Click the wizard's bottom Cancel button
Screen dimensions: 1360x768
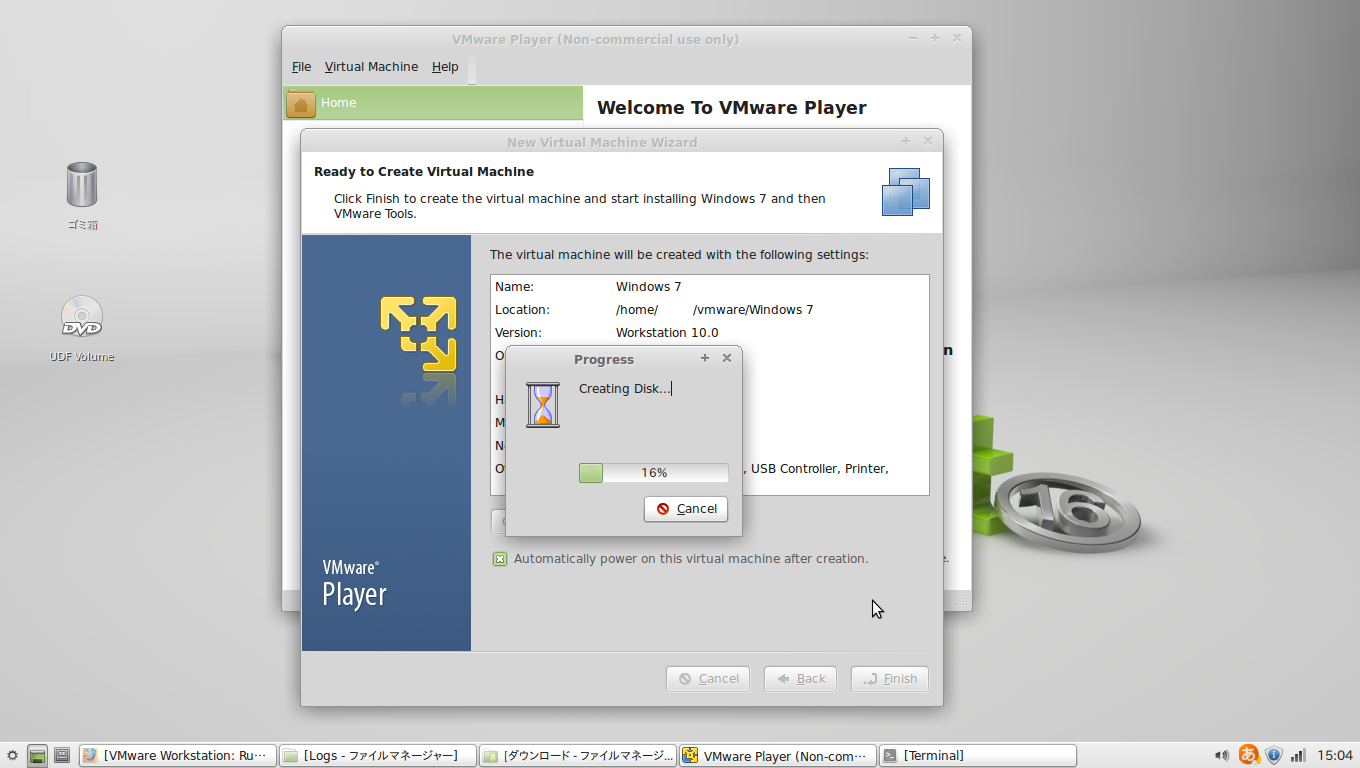tap(708, 679)
